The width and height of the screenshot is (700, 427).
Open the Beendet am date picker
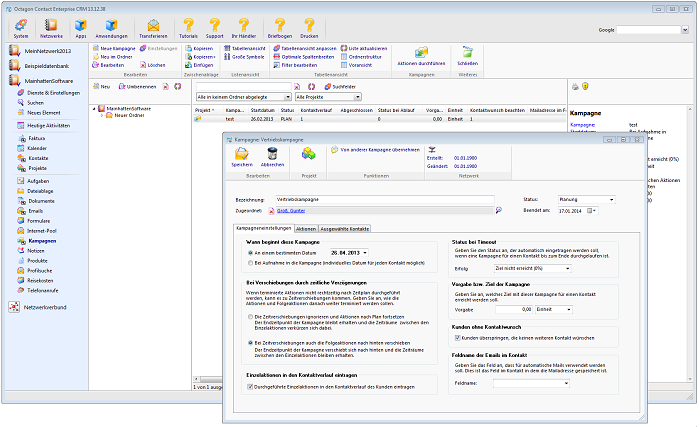tap(592, 211)
